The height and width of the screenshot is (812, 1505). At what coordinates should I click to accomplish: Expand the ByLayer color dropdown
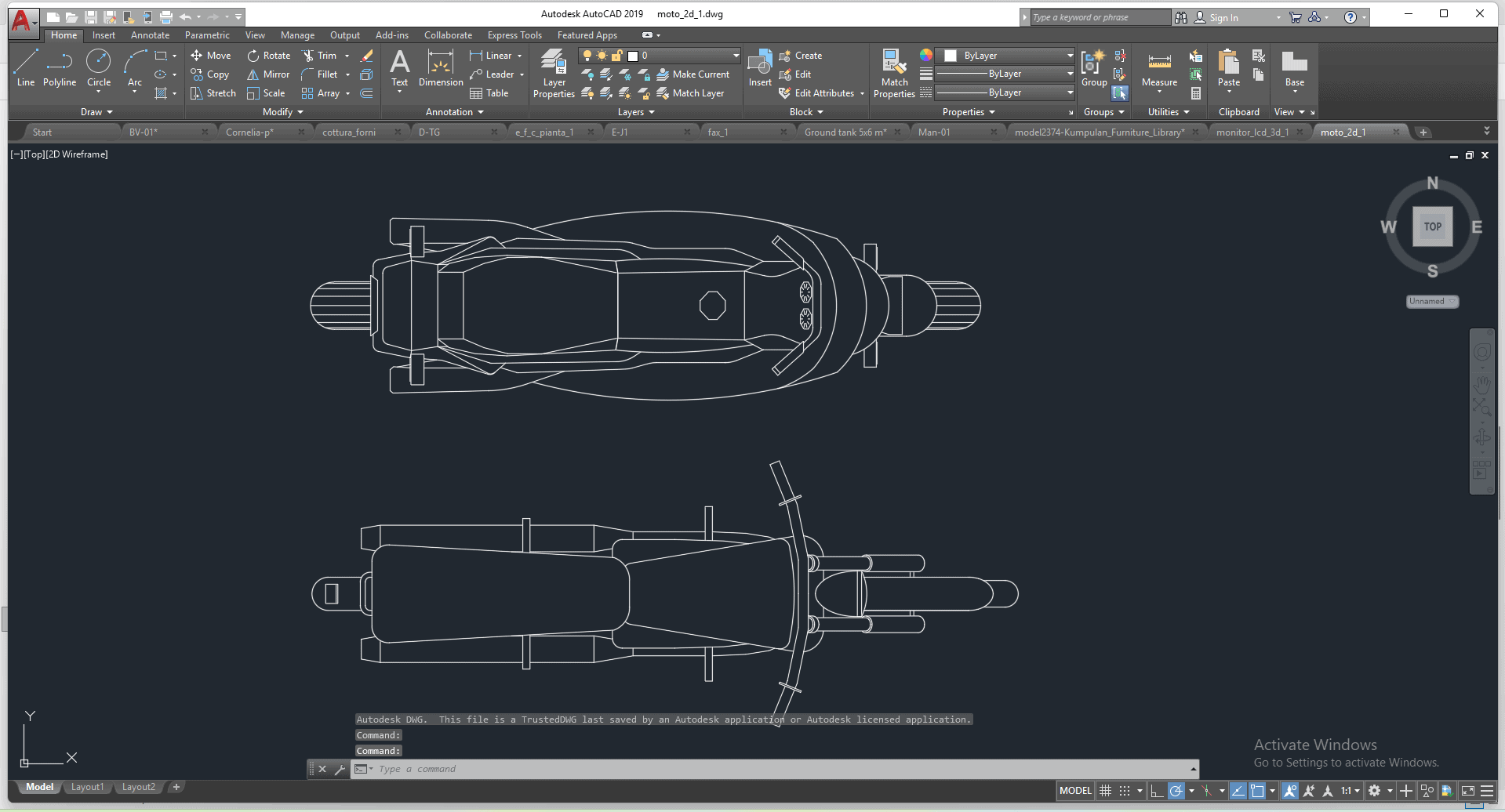pyautogui.click(x=1070, y=56)
